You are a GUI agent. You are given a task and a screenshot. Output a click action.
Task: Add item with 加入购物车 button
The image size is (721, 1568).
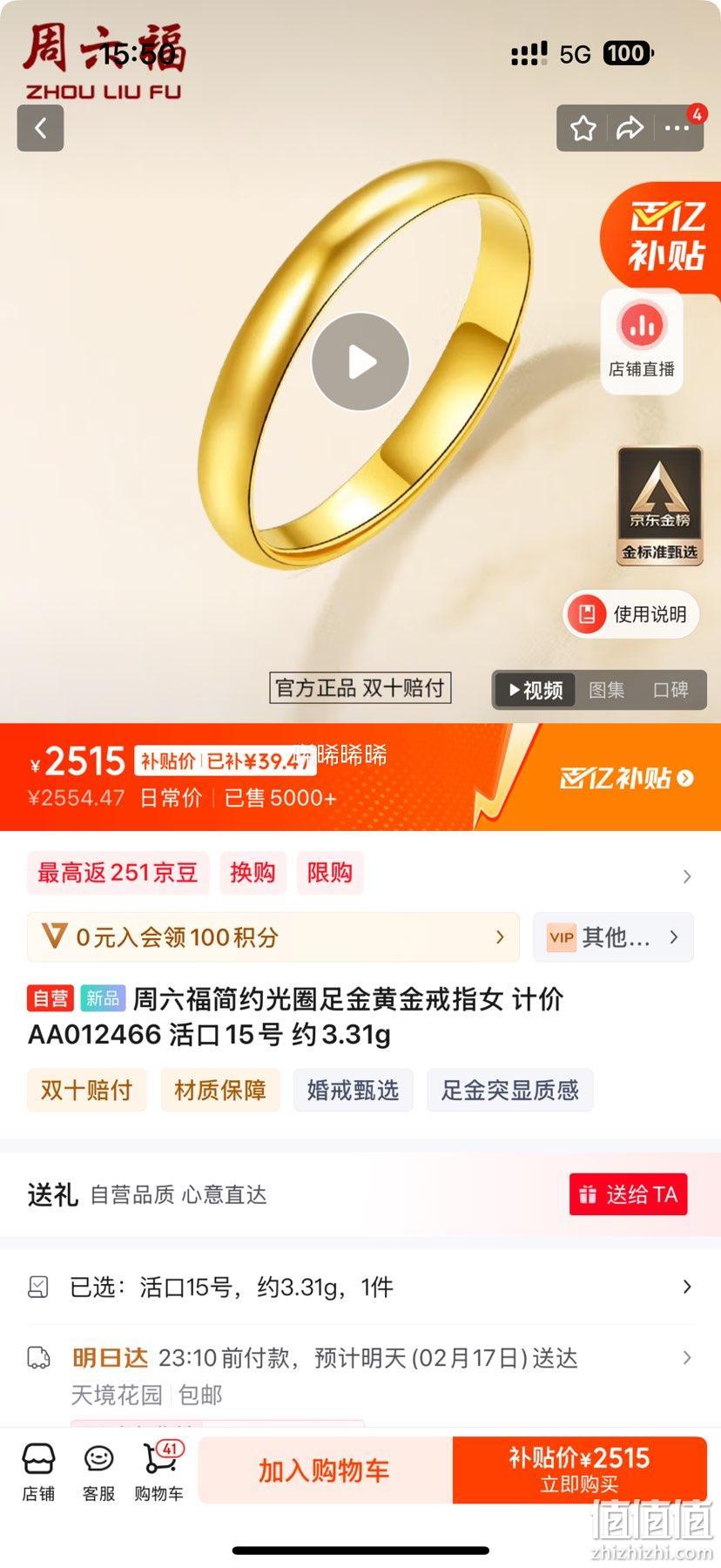pos(325,1470)
